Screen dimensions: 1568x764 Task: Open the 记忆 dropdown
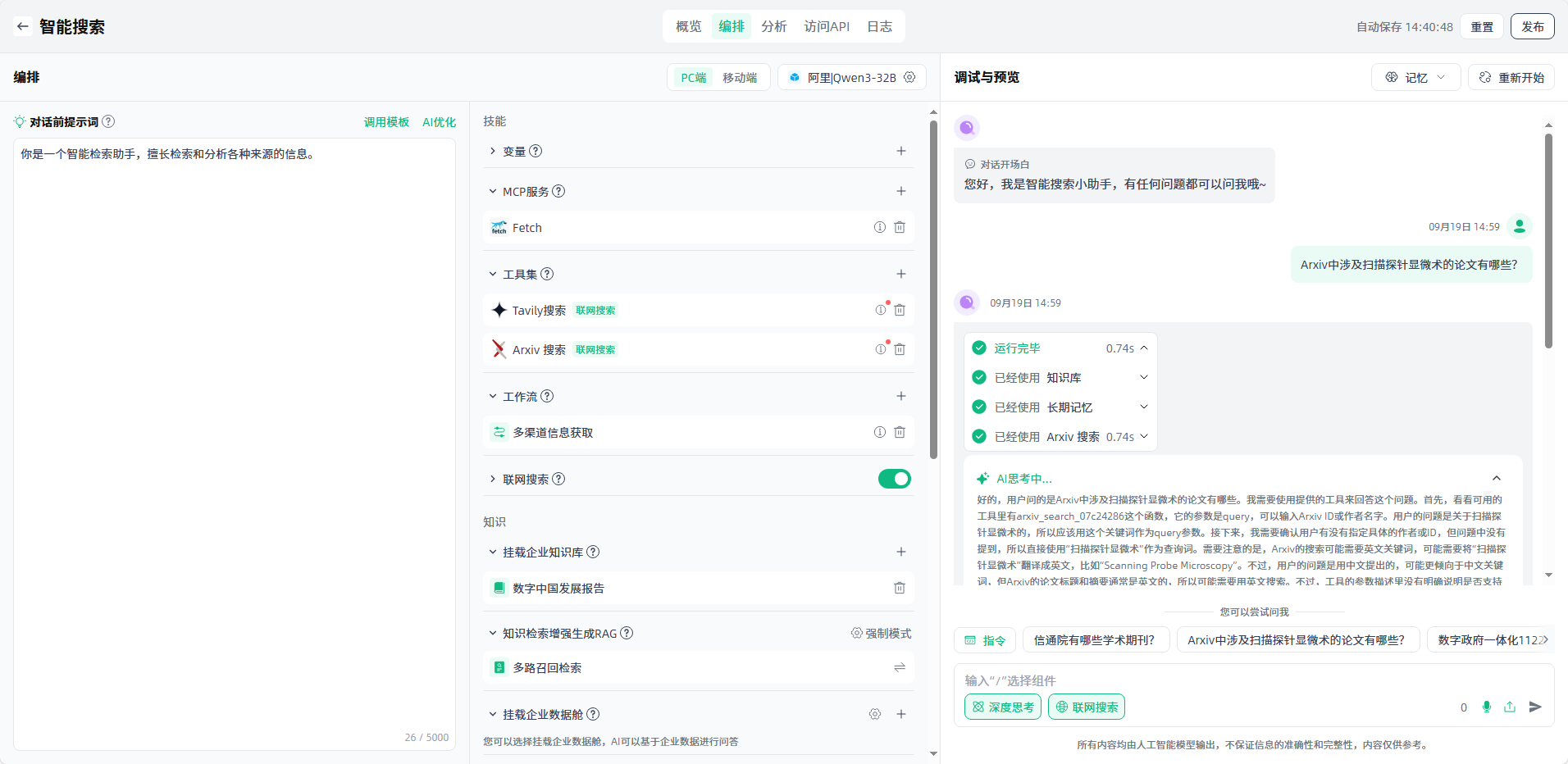pyautogui.click(x=1415, y=77)
